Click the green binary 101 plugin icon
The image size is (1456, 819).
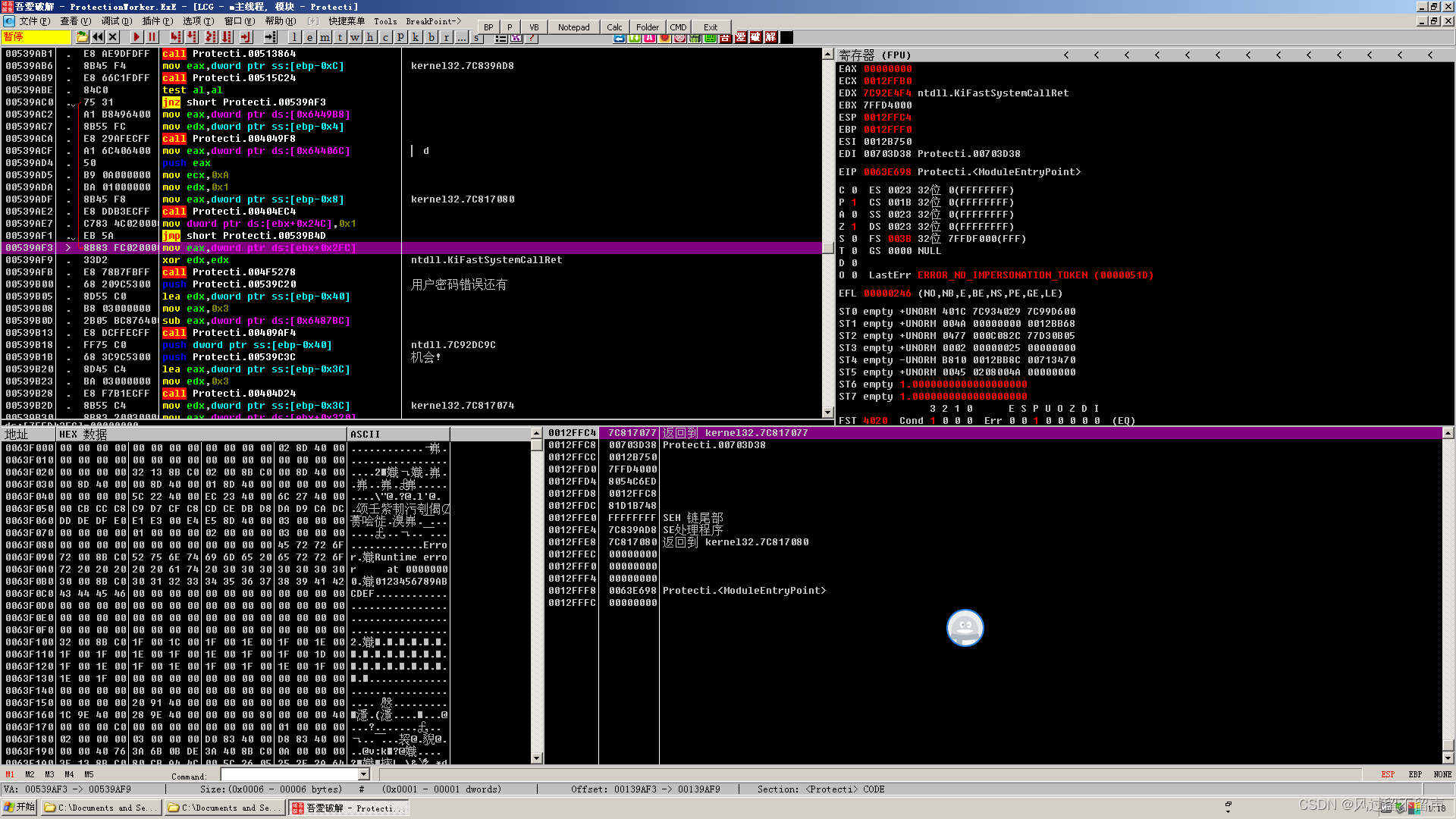click(695, 38)
